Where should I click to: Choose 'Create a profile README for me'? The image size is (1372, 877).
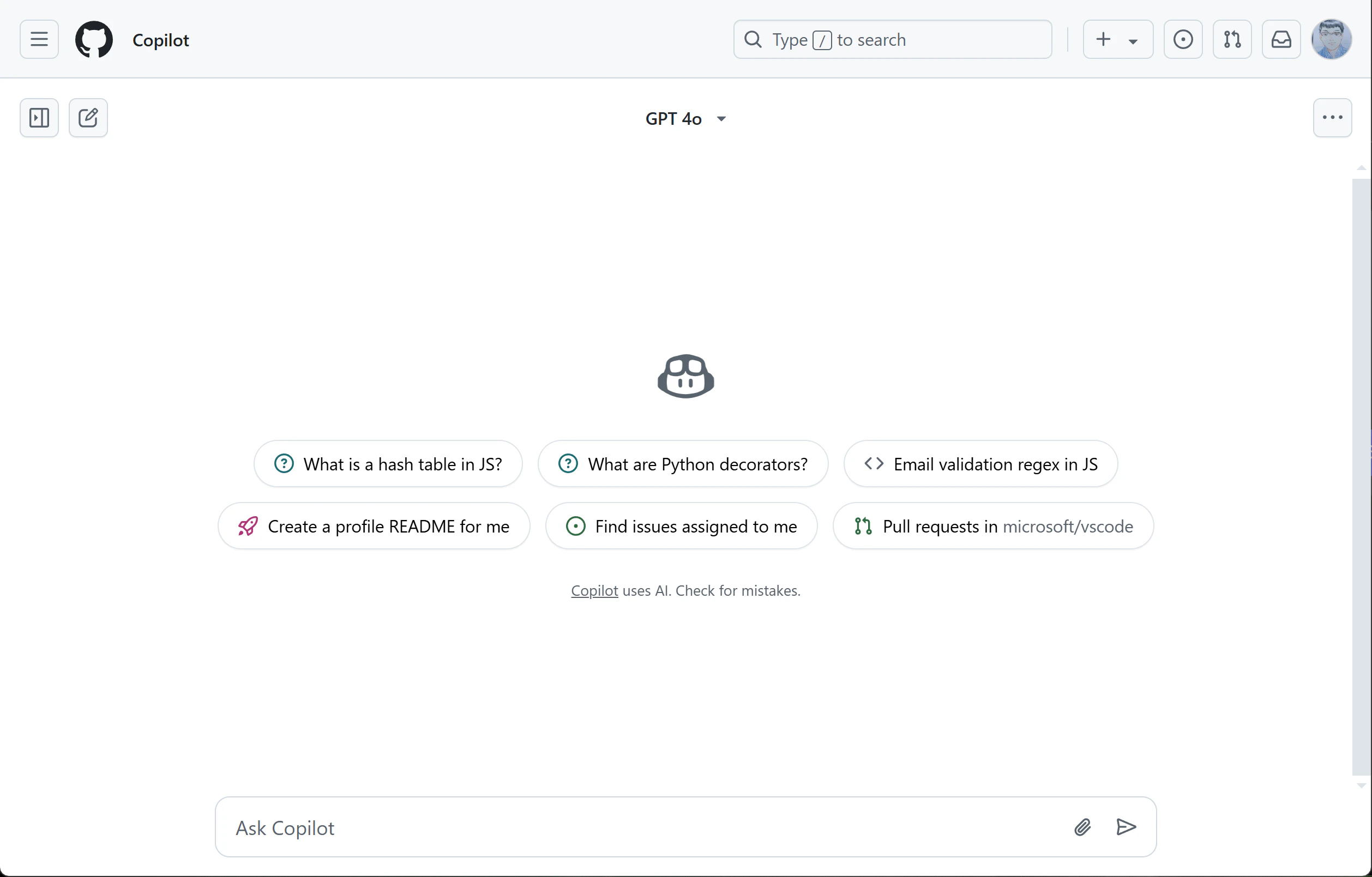tap(374, 525)
